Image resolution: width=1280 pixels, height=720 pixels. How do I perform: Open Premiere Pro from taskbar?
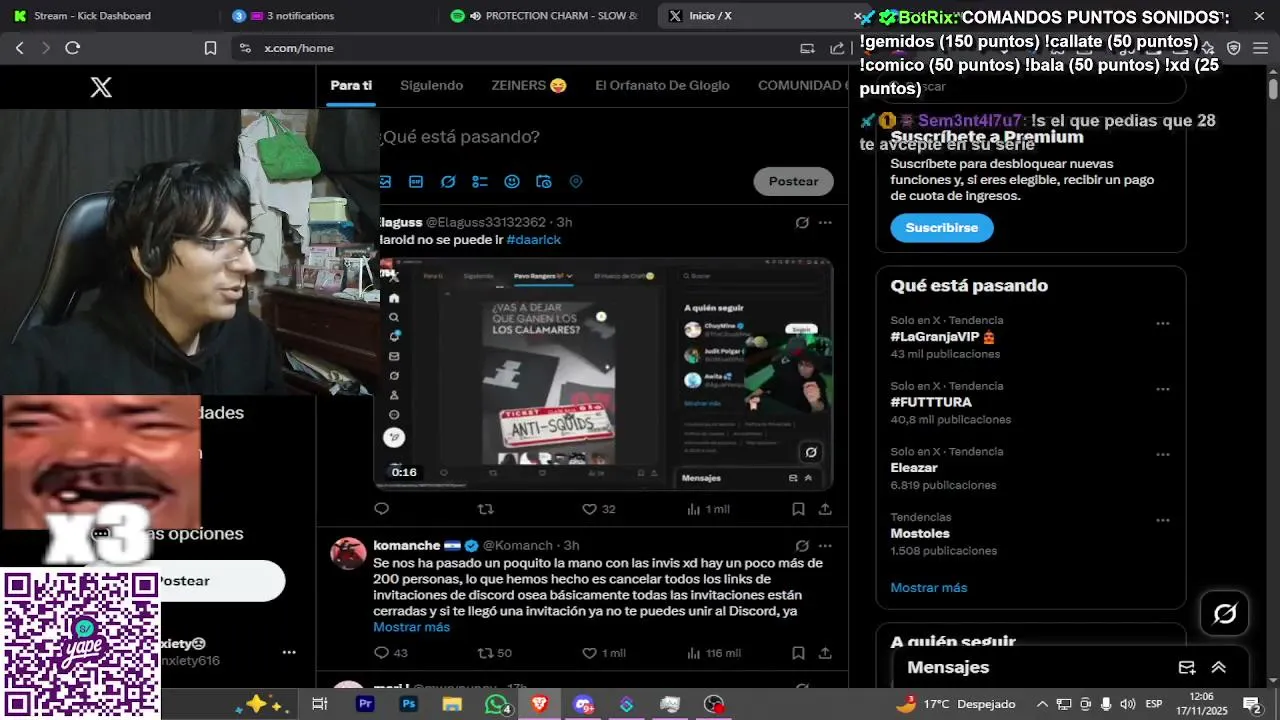coord(365,704)
